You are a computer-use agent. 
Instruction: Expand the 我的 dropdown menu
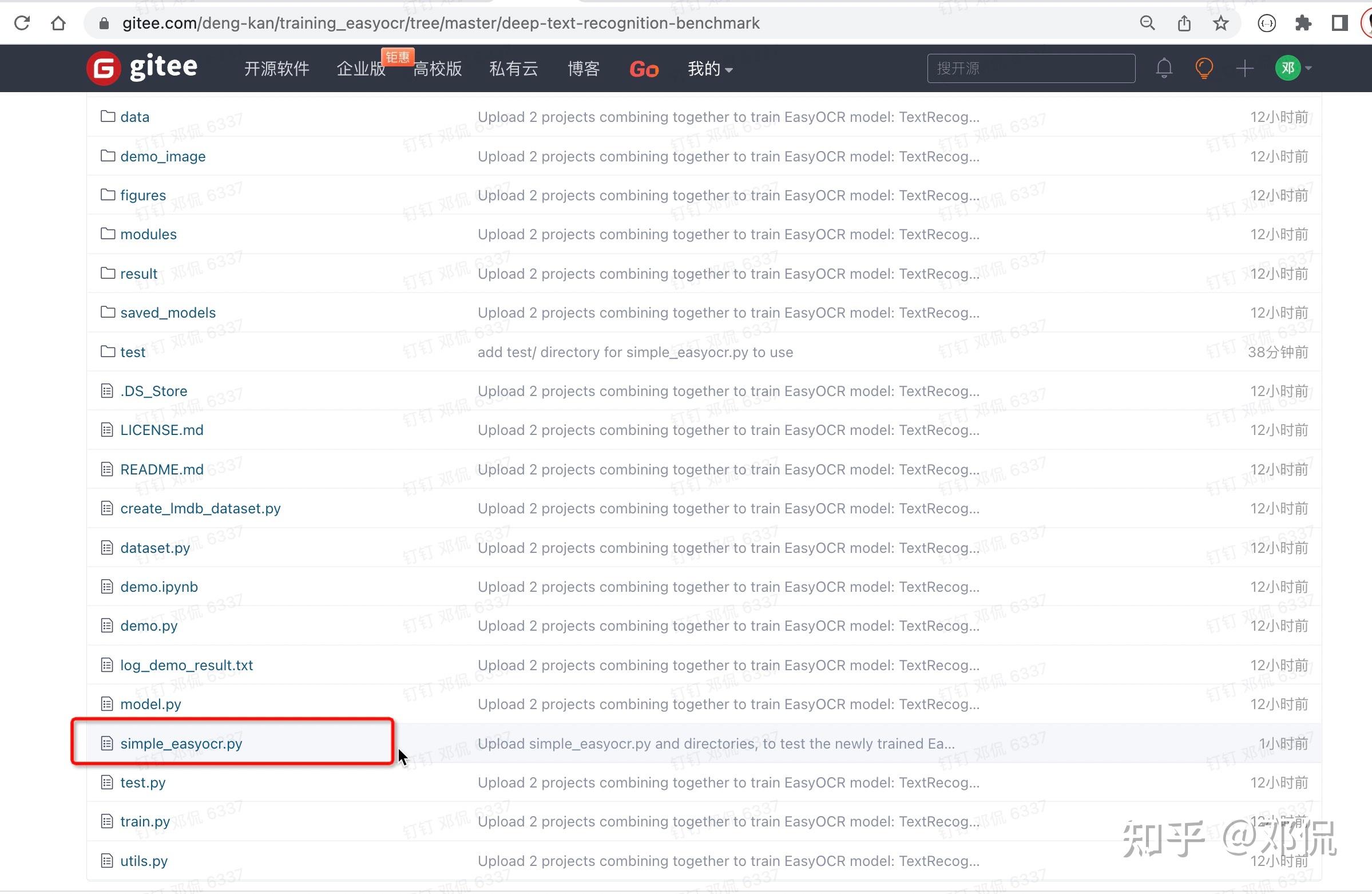[x=709, y=69]
